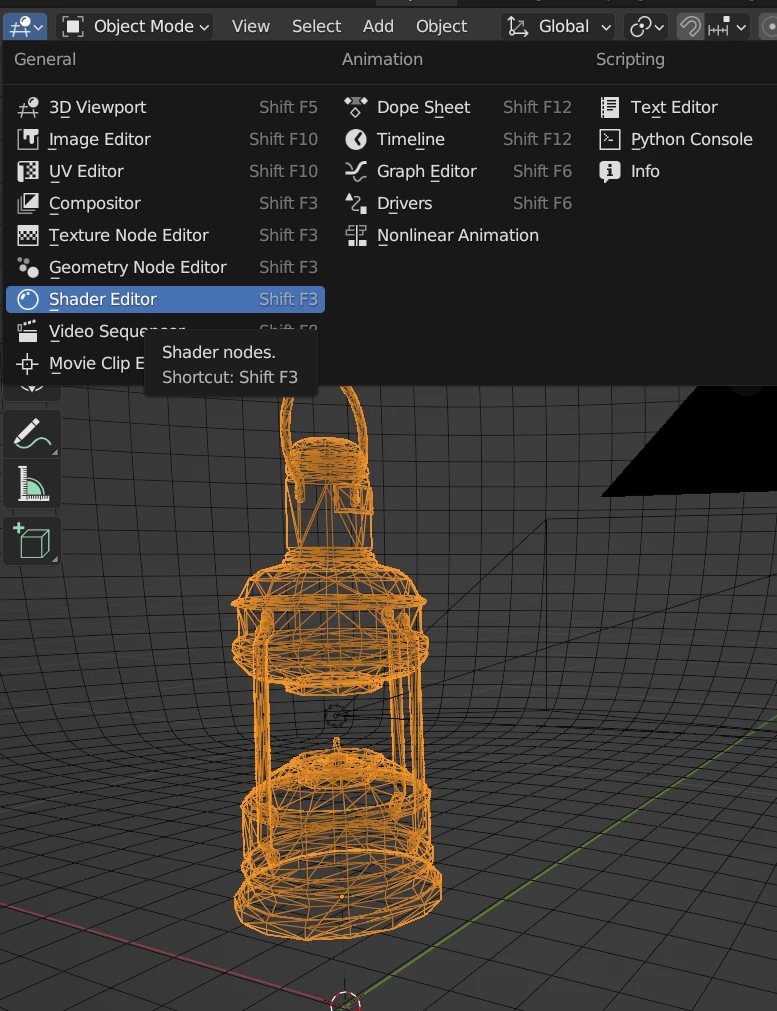Toggle the snapping magnet button
This screenshot has width=777, height=1011.
(690, 27)
